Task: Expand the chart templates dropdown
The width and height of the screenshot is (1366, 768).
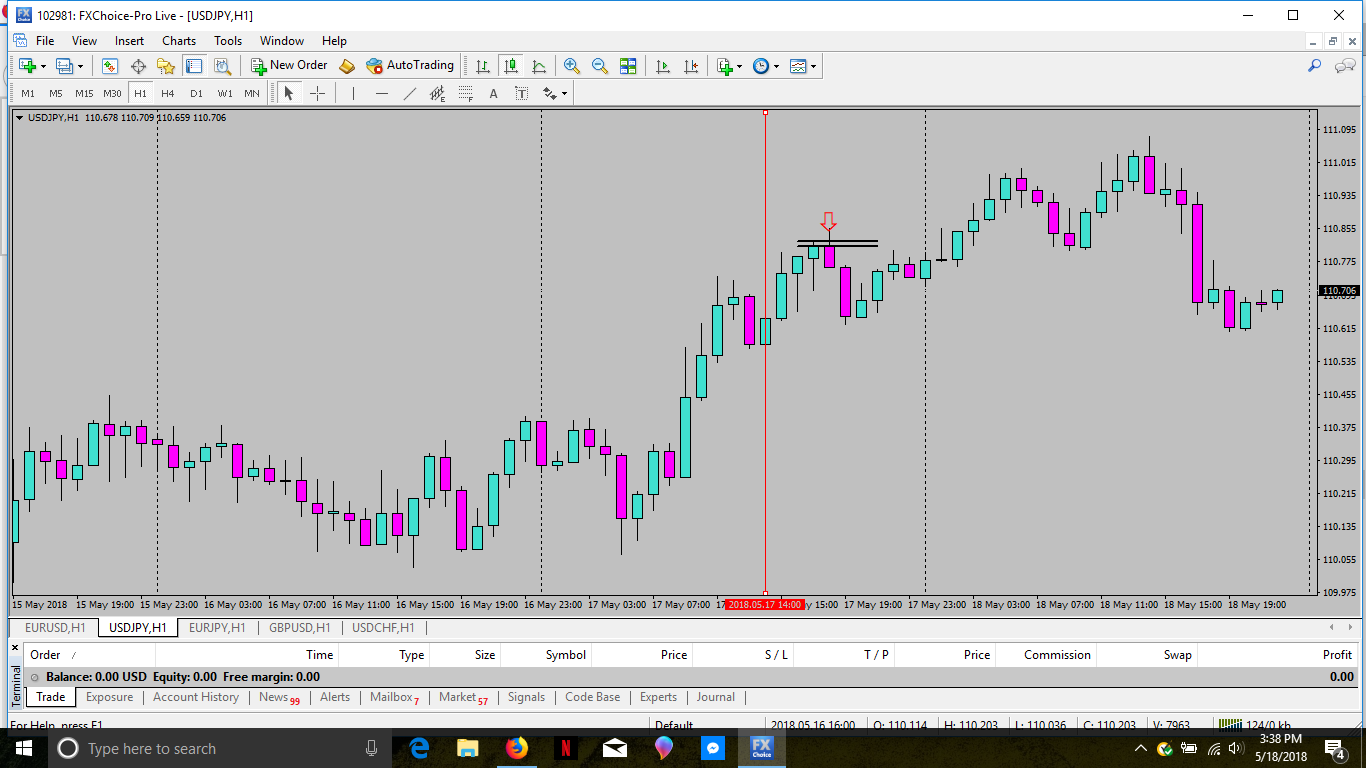Action: pyautogui.click(x=814, y=66)
